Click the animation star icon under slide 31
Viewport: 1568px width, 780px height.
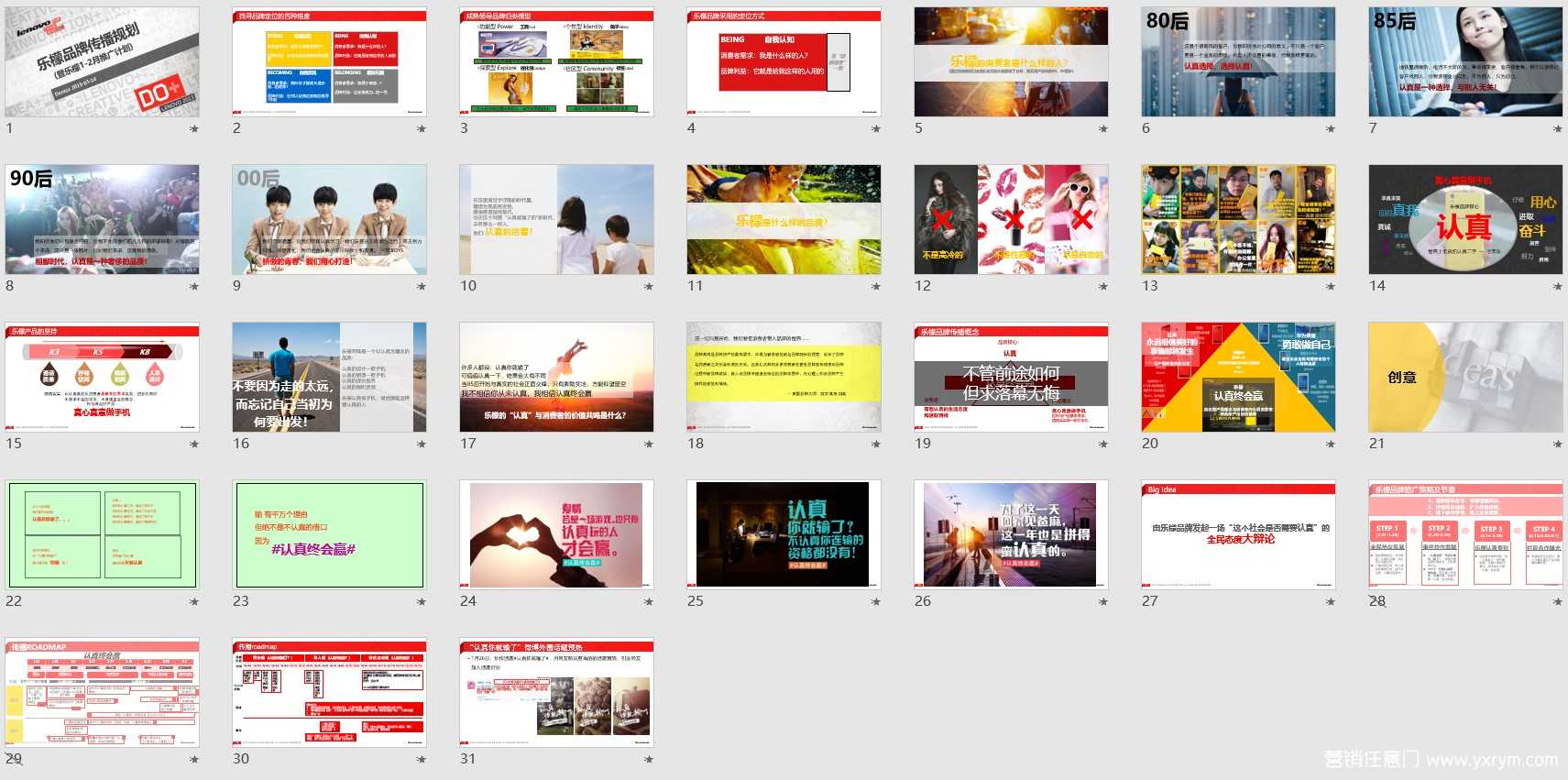click(x=649, y=760)
